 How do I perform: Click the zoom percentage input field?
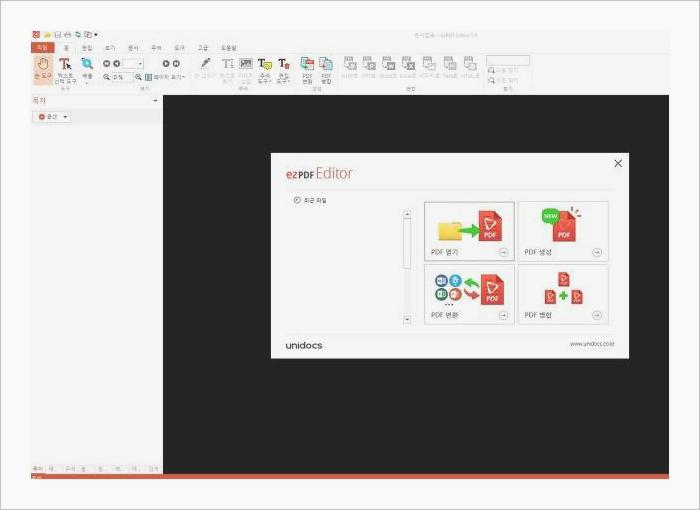coord(122,77)
